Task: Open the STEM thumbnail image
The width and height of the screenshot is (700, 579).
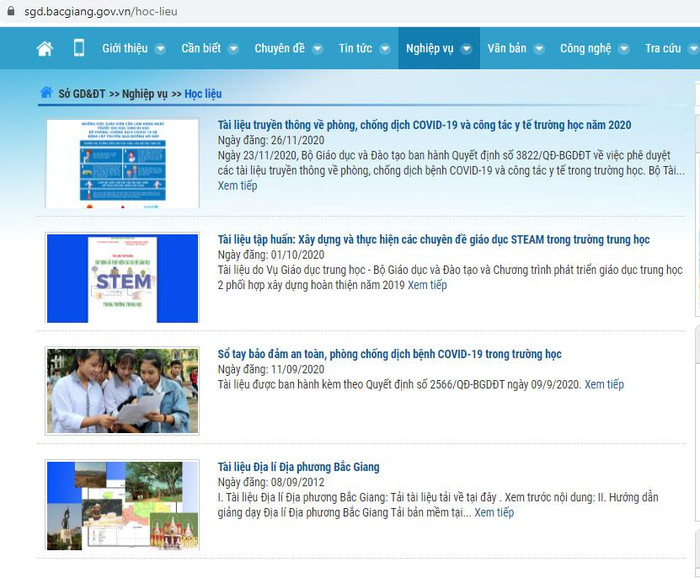Action: point(122,277)
